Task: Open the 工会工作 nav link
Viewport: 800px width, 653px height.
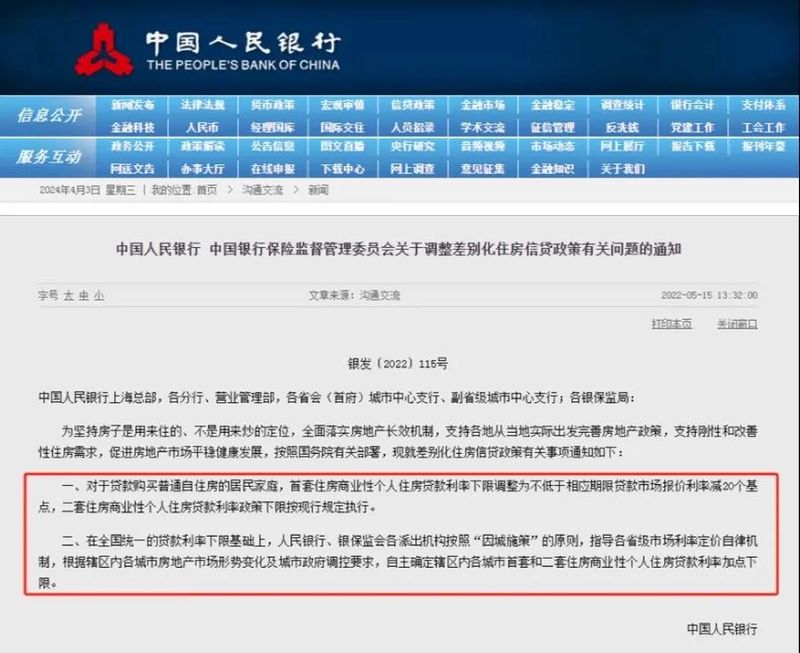Action: (763, 128)
